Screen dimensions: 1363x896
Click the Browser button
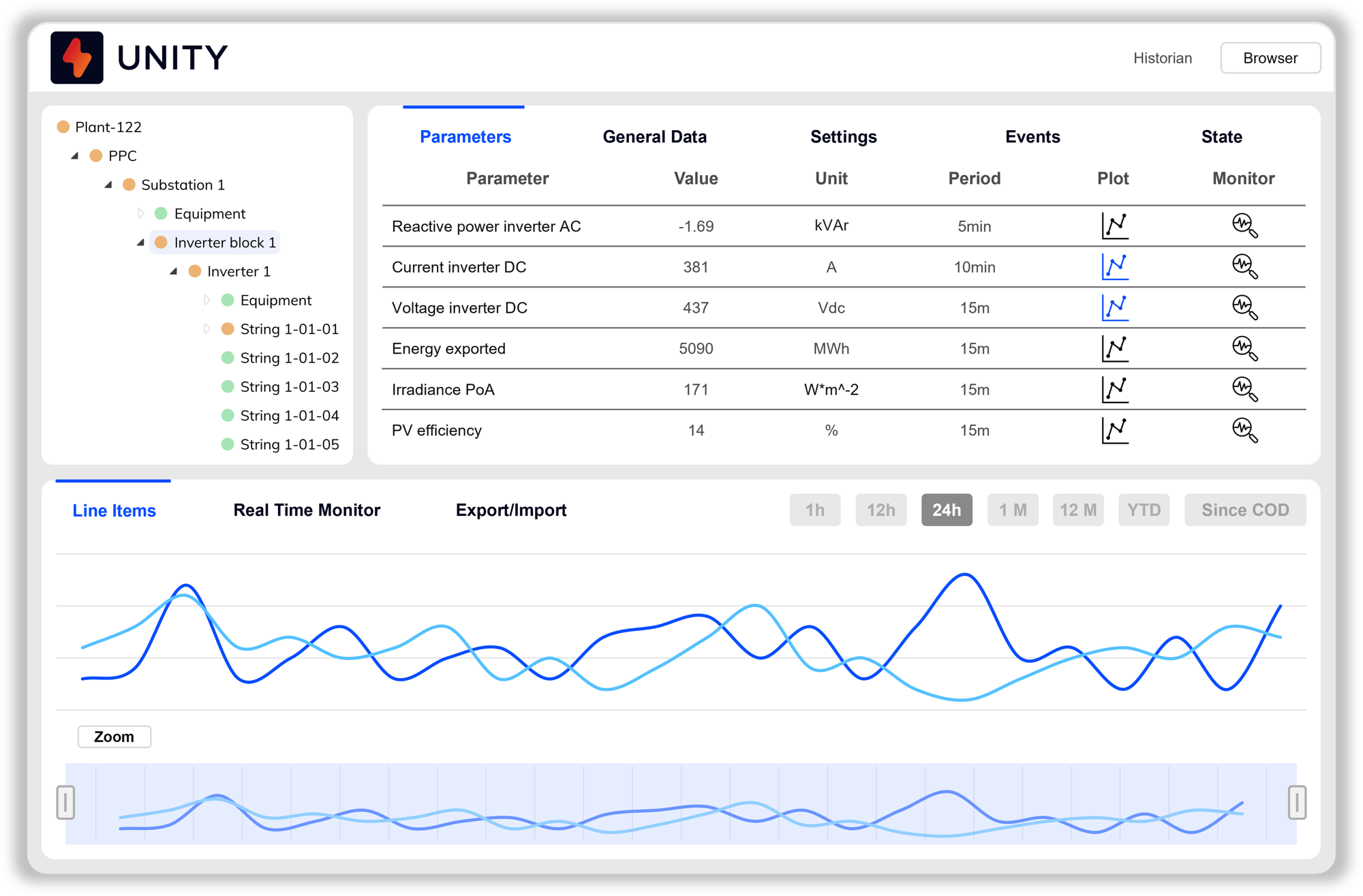[1270, 58]
